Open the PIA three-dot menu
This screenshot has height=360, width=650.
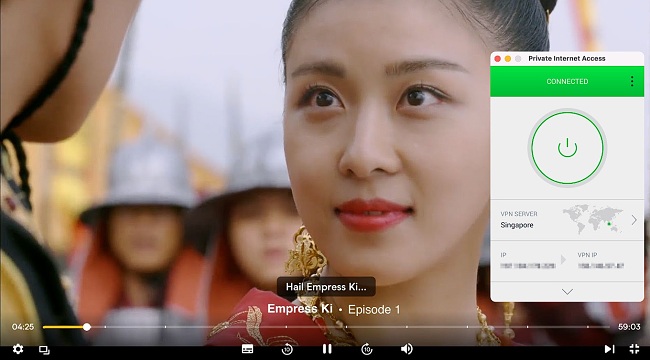[632, 81]
